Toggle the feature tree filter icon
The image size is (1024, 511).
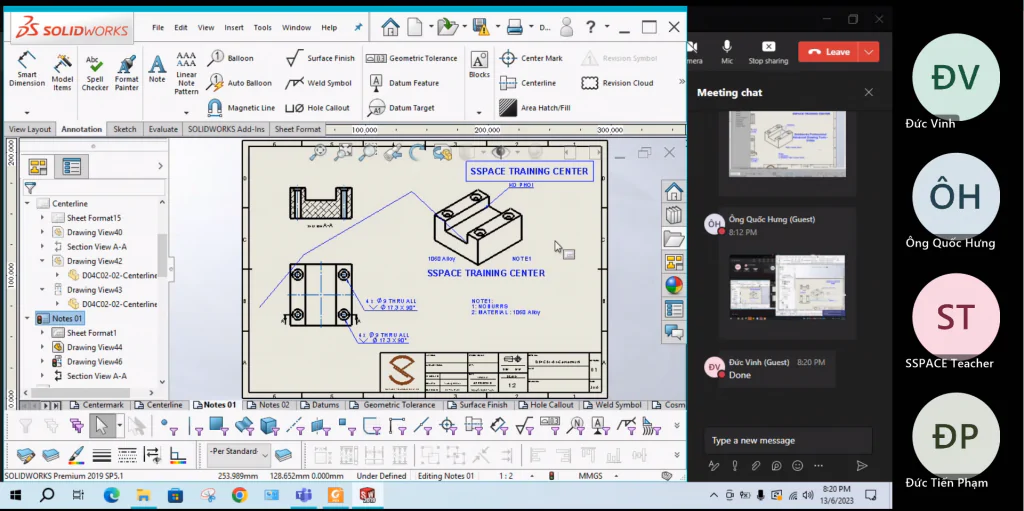30,188
